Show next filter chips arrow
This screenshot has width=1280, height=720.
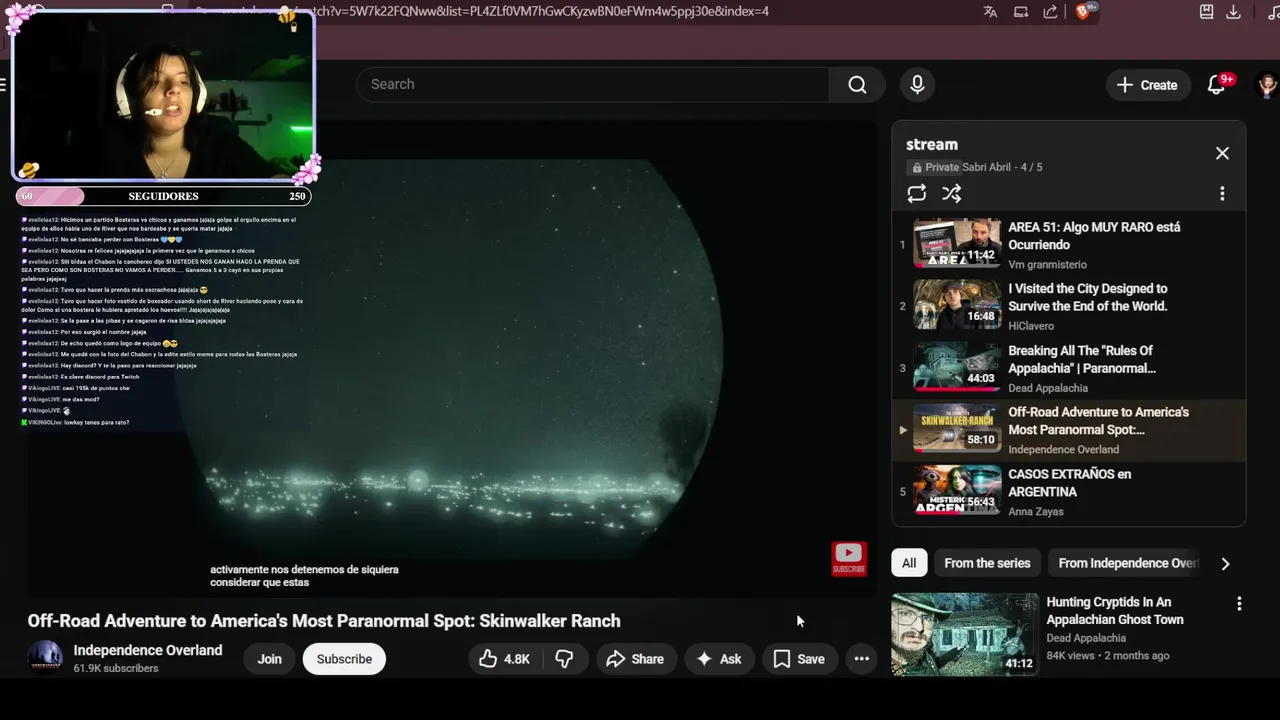coord(1225,563)
